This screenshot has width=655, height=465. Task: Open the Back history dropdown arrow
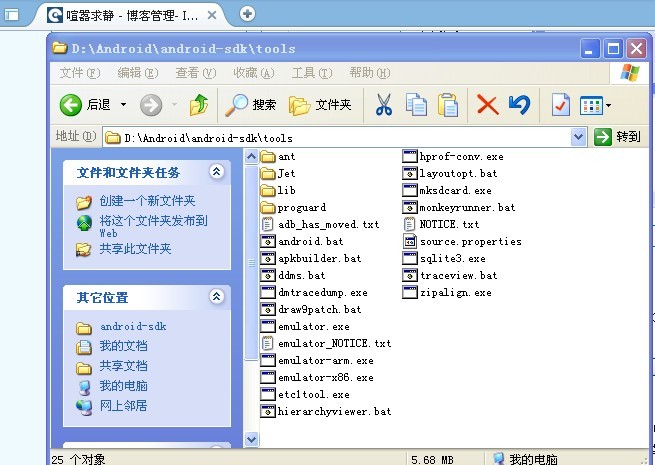pos(123,104)
